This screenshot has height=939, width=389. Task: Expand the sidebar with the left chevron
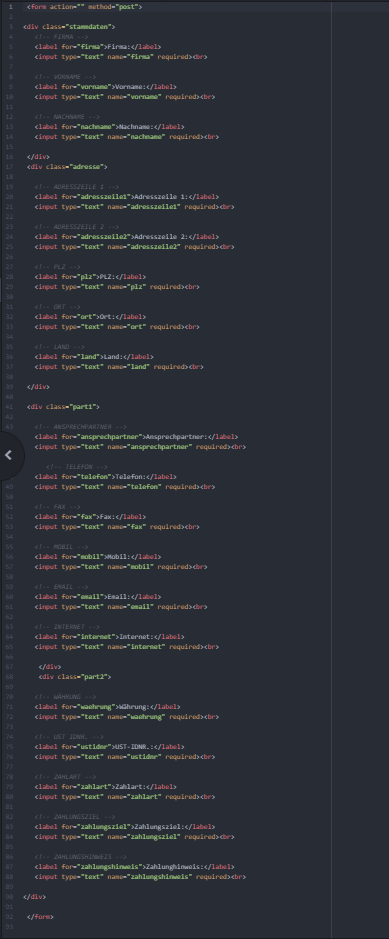point(8,456)
